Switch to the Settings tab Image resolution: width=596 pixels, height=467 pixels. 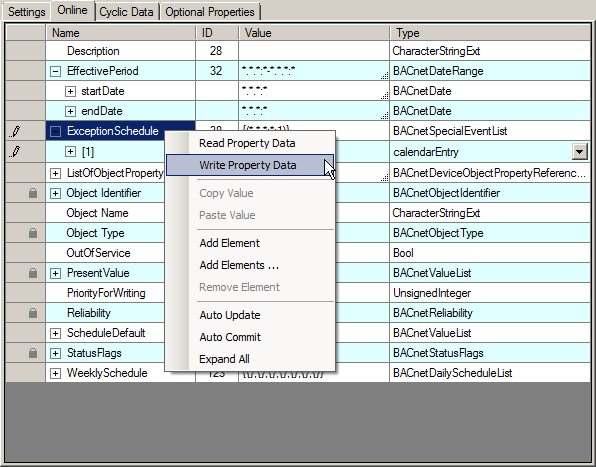click(27, 12)
